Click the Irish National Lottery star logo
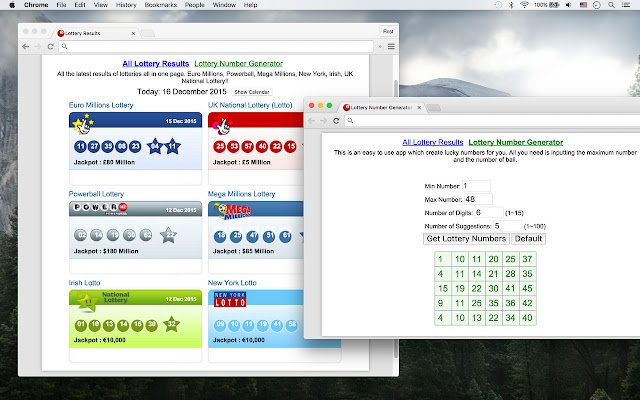Viewport: 640px width, 400px height. pos(87,303)
